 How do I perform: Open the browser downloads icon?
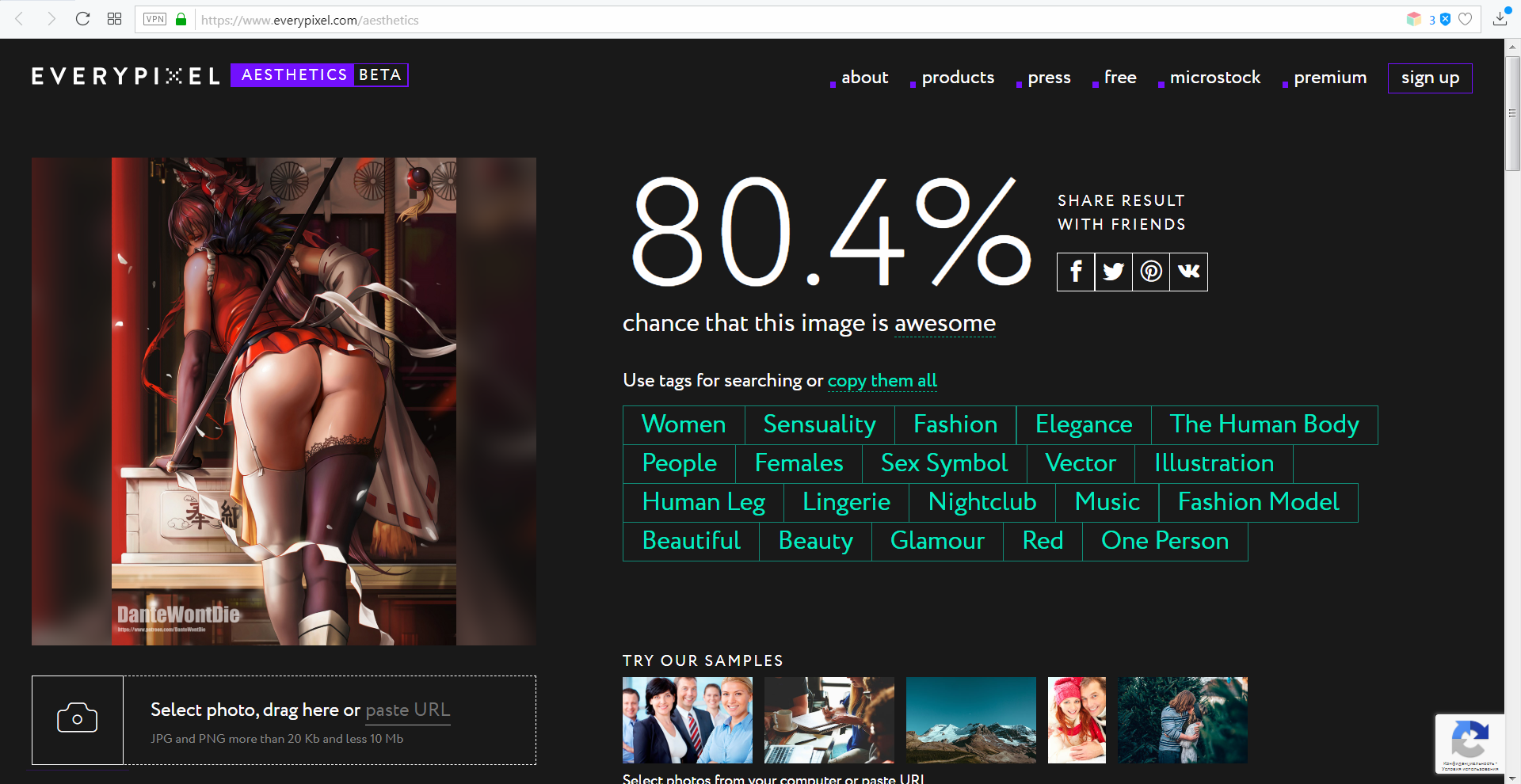click(x=1500, y=18)
